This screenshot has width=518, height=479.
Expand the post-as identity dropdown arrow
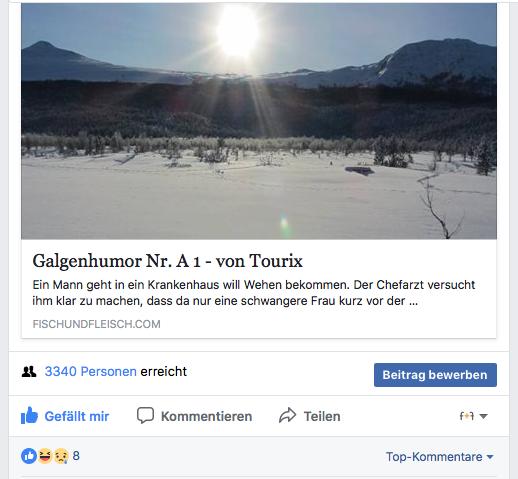483,416
